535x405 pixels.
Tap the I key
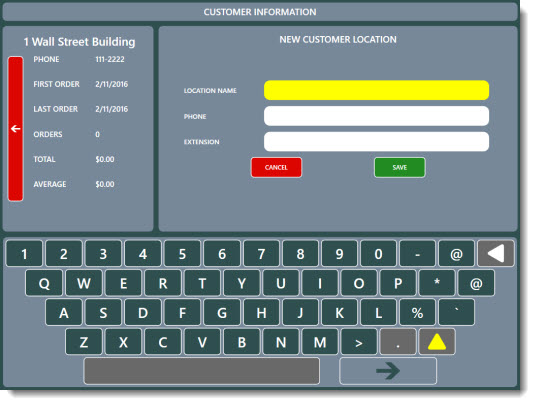[320, 283]
